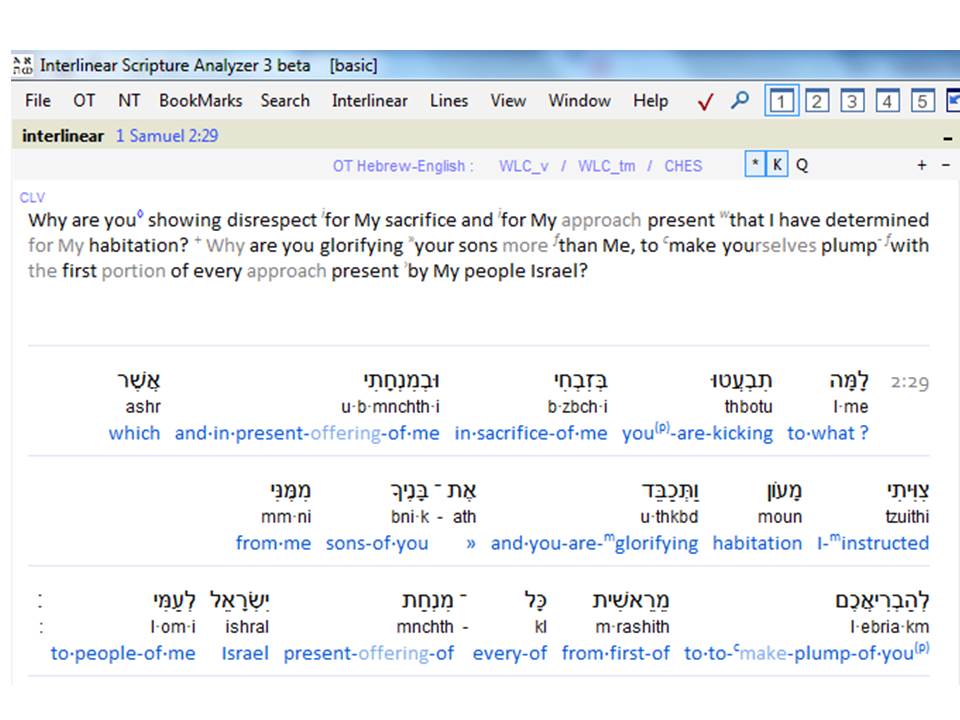This screenshot has width=960, height=720.
Task: Click the gloss 'and·you-are-glorifying'
Action: point(594,543)
